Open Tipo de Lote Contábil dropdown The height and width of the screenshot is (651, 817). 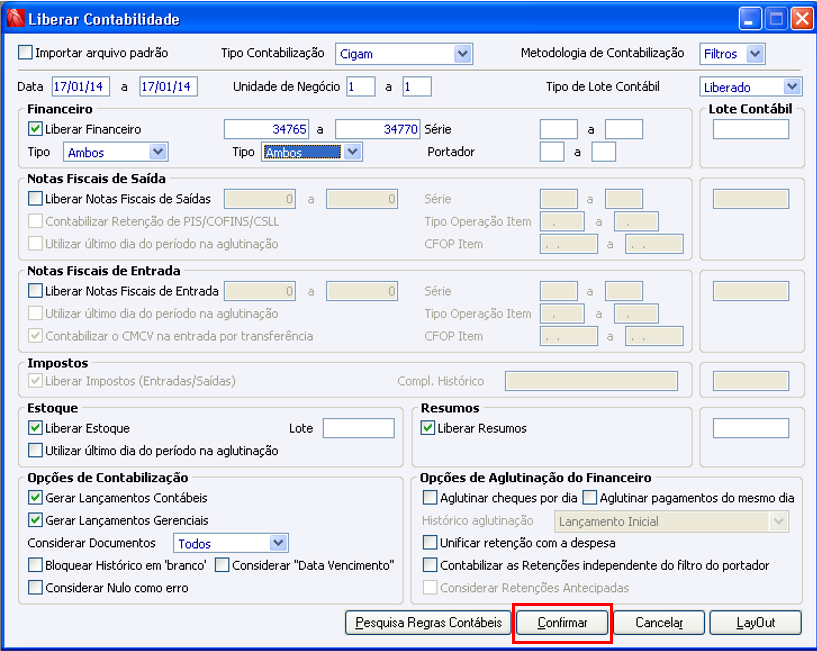750,87
